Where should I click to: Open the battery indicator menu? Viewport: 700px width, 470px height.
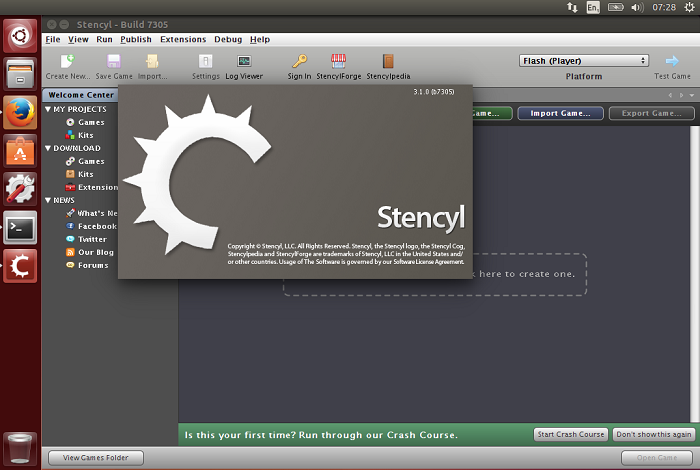pyautogui.click(x=615, y=7)
